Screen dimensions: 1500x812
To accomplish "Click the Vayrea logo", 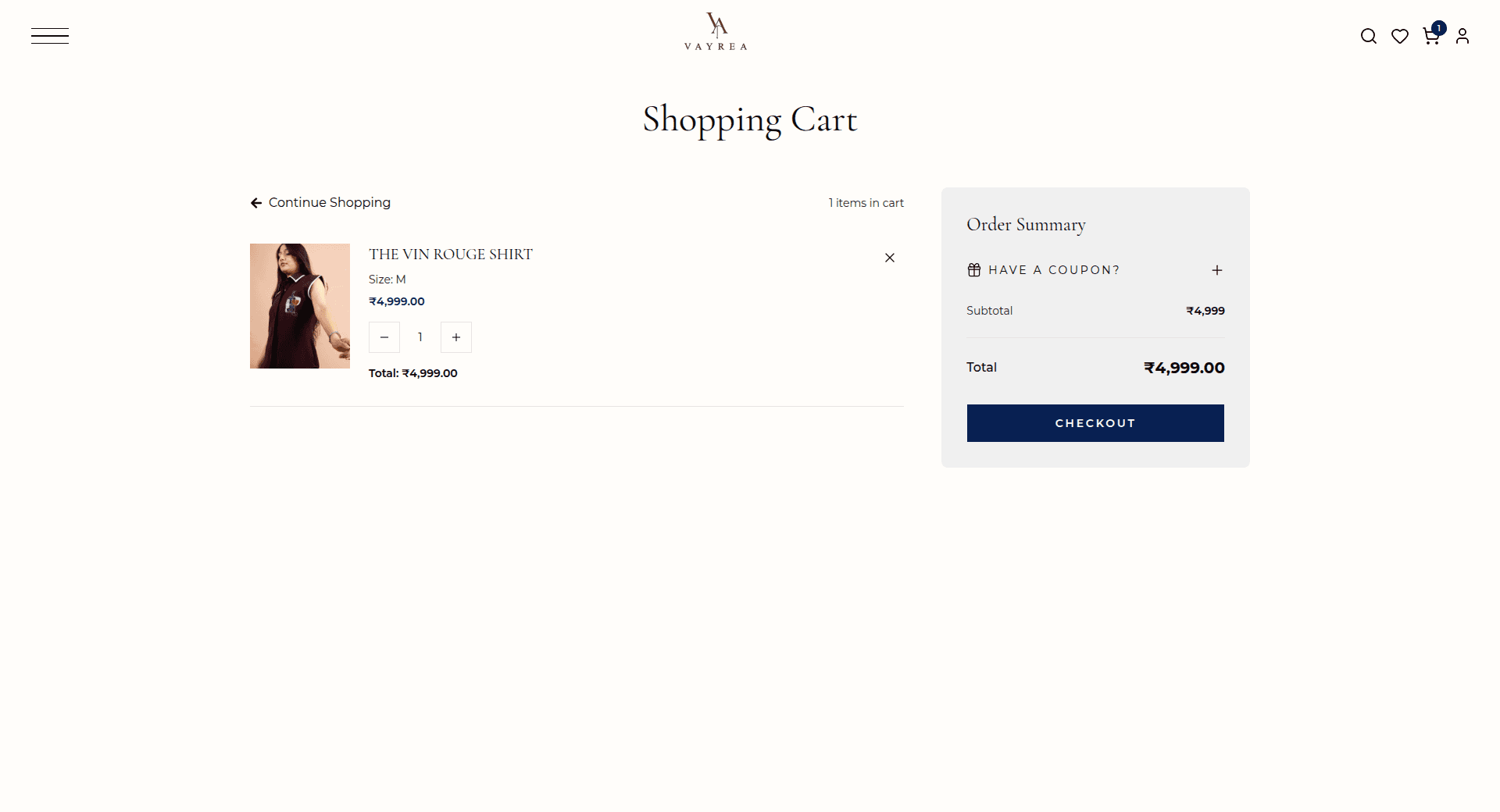I will 716,31.
